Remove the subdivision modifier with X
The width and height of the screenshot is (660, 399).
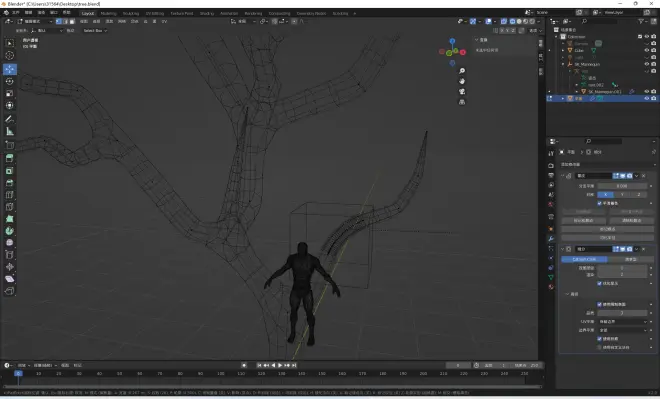click(x=644, y=249)
